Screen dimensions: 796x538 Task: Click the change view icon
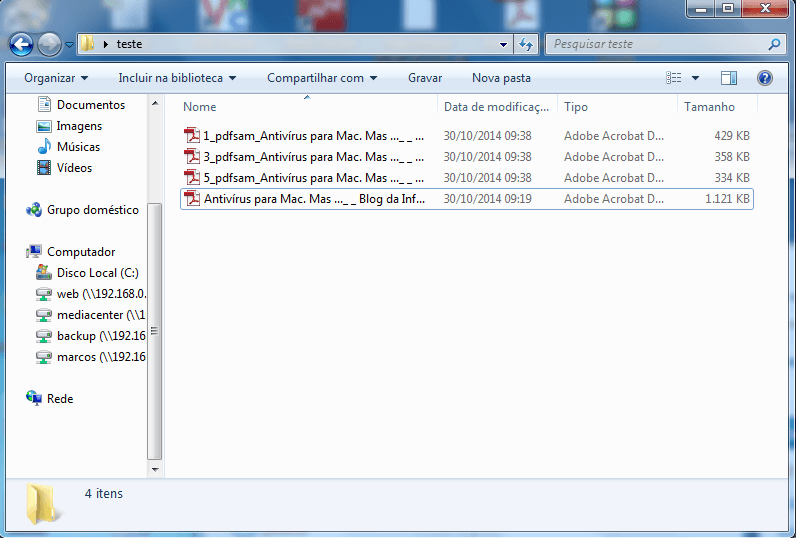coord(674,78)
